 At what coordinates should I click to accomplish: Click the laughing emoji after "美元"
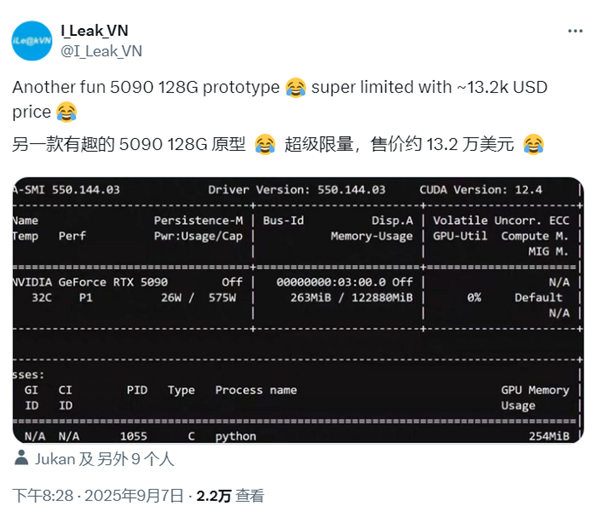pos(534,145)
